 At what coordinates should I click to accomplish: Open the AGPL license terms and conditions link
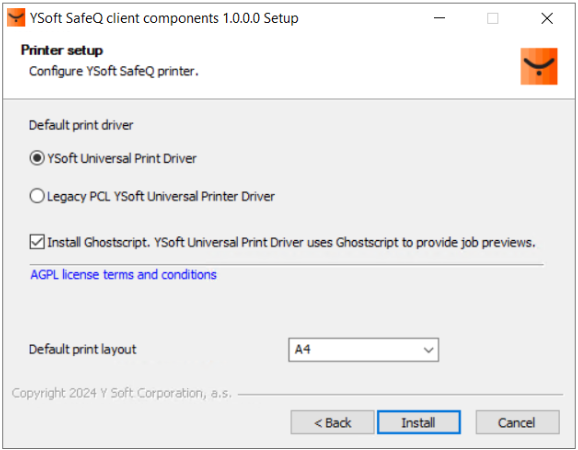point(123,275)
